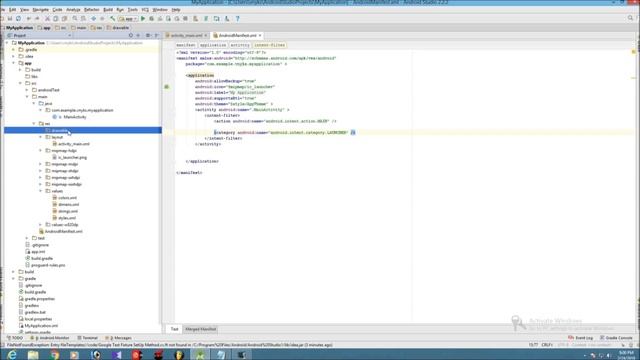Select the Text tab below editor

click(x=174, y=329)
